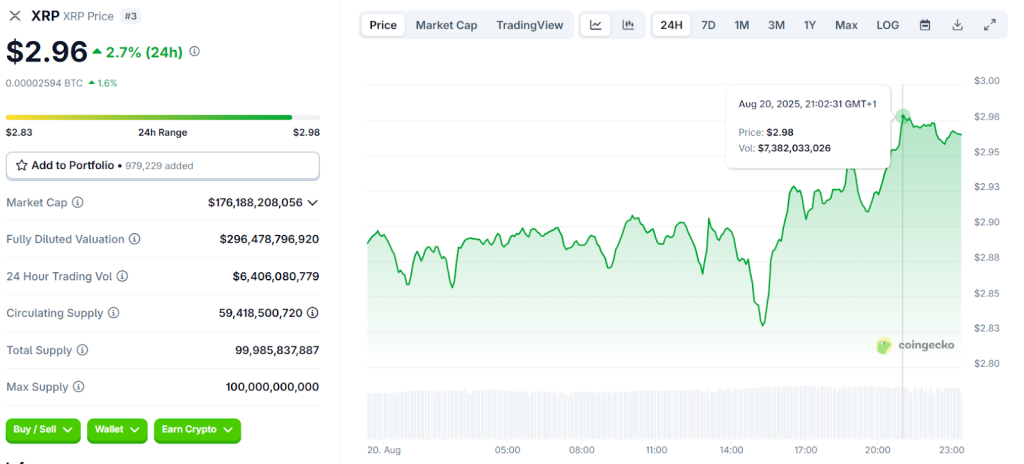Toggle LOG scale on chart
Viewport: 1024px width, 464px height.
(x=888, y=25)
